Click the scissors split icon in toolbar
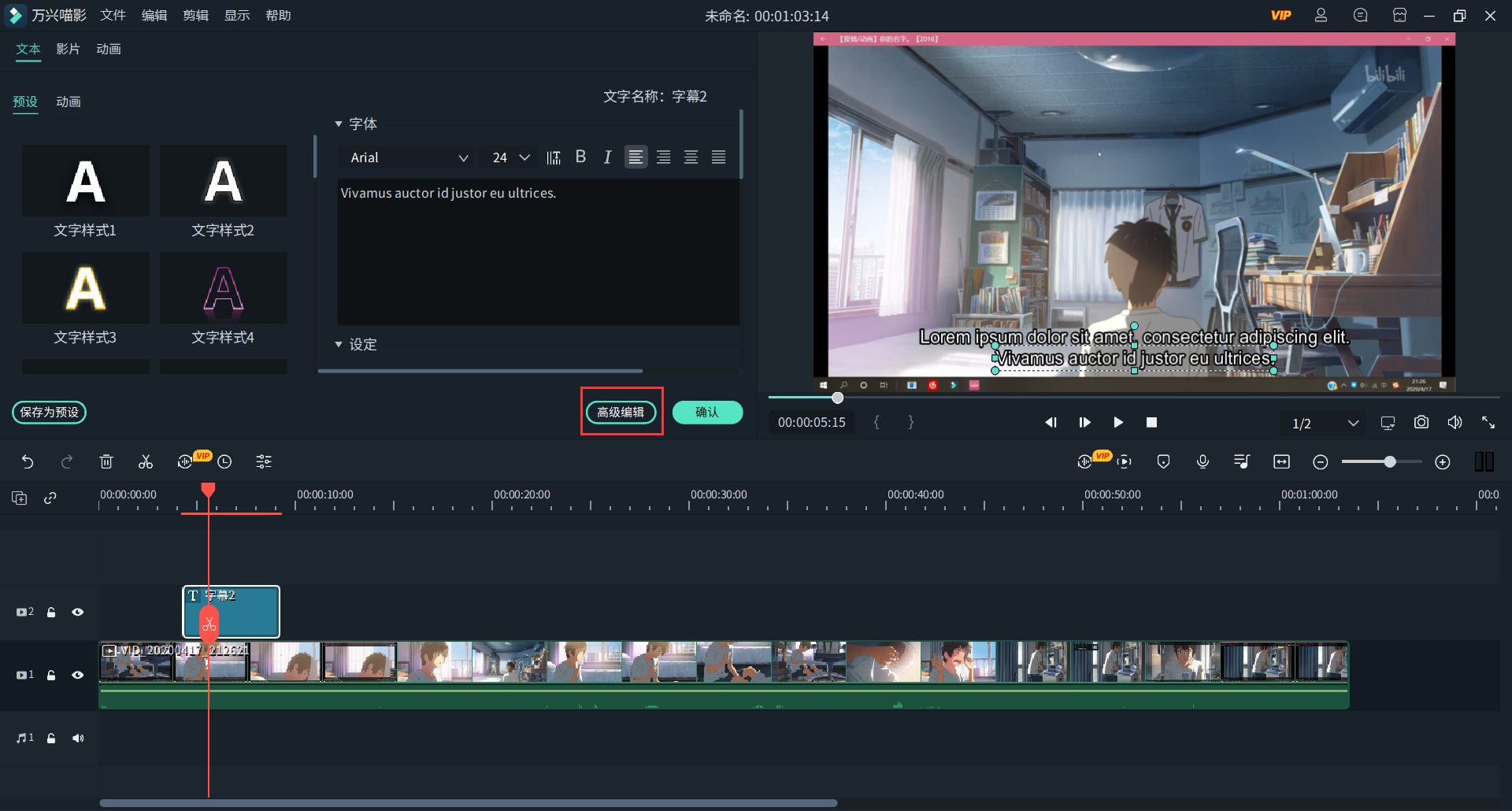Screen dimensions: 1512x811 (146, 462)
